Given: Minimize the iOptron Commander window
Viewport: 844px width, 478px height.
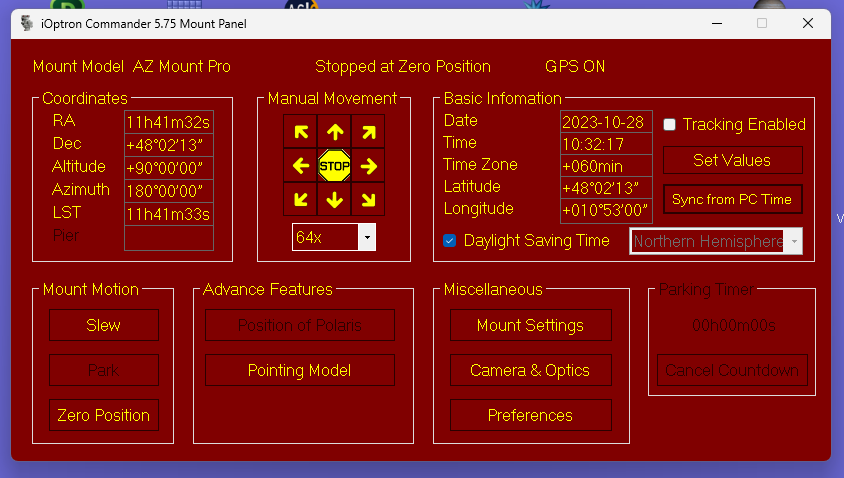Looking at the screenshot, I should [x=716, y=23].
